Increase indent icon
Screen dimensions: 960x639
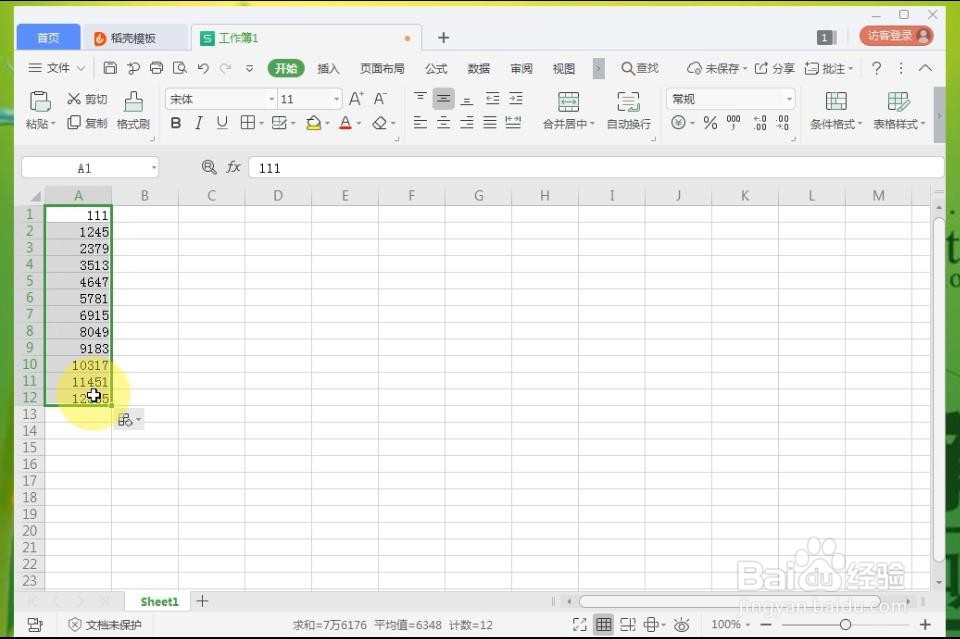tap(516, 99)
